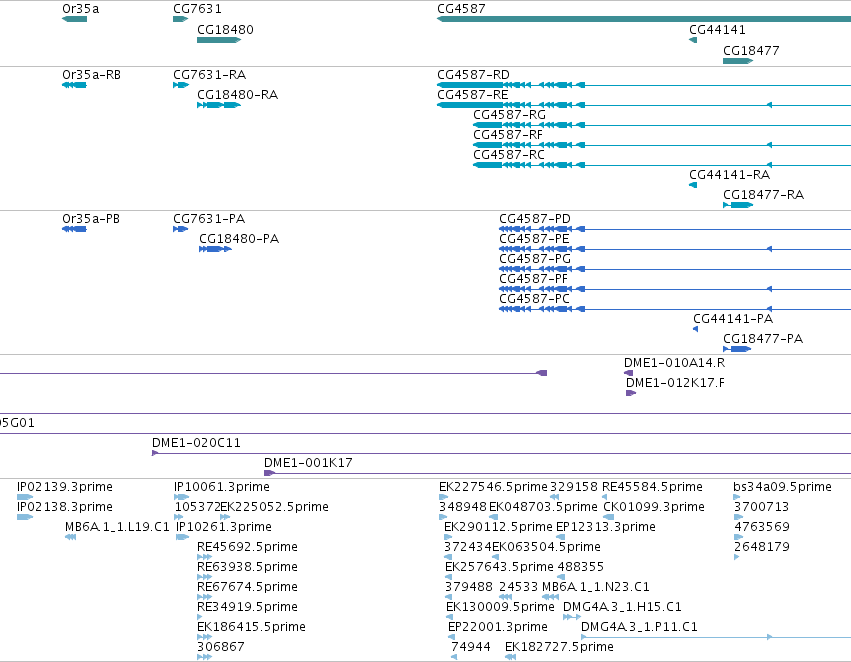Select EST RE67674.5prime
The image size is (851, 662).
[x=204, y=597]
